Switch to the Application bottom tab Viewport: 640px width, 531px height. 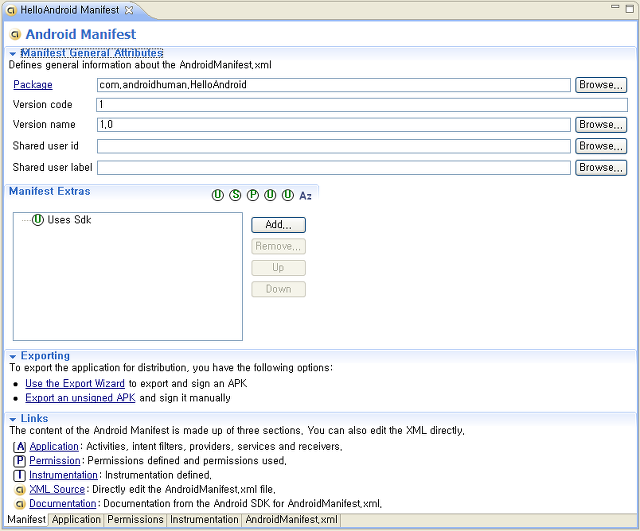76,520
